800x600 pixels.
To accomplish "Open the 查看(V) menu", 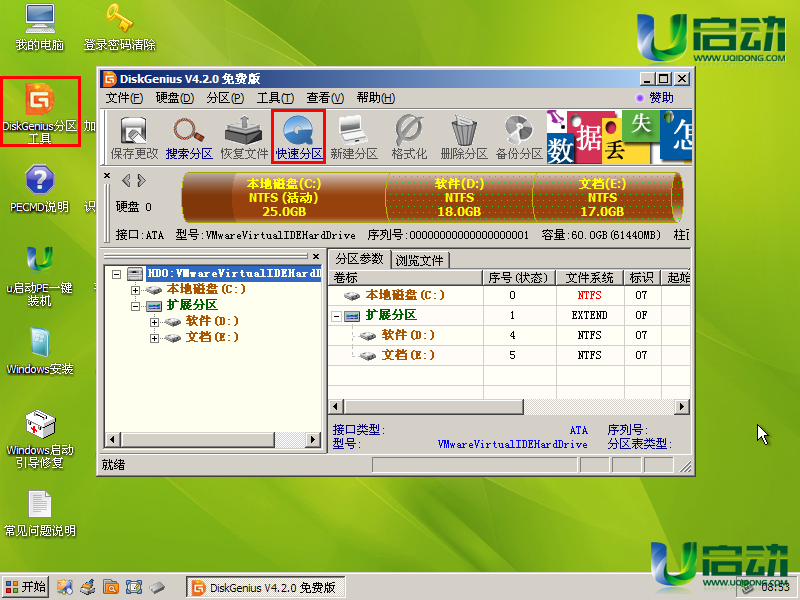I will (325, 97).
